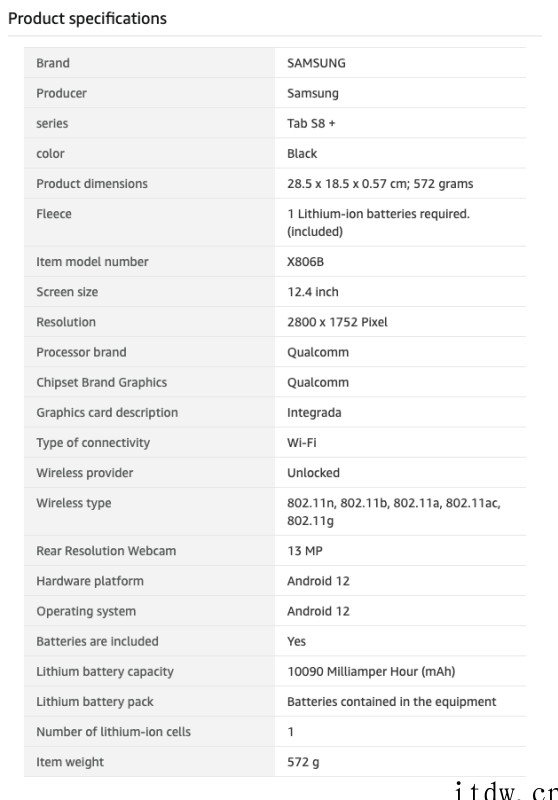Click the 28.5 x 18.5 dimensions value
This screenshot has height=800, width=558.
pyautogui.click(x=380, y=184)
